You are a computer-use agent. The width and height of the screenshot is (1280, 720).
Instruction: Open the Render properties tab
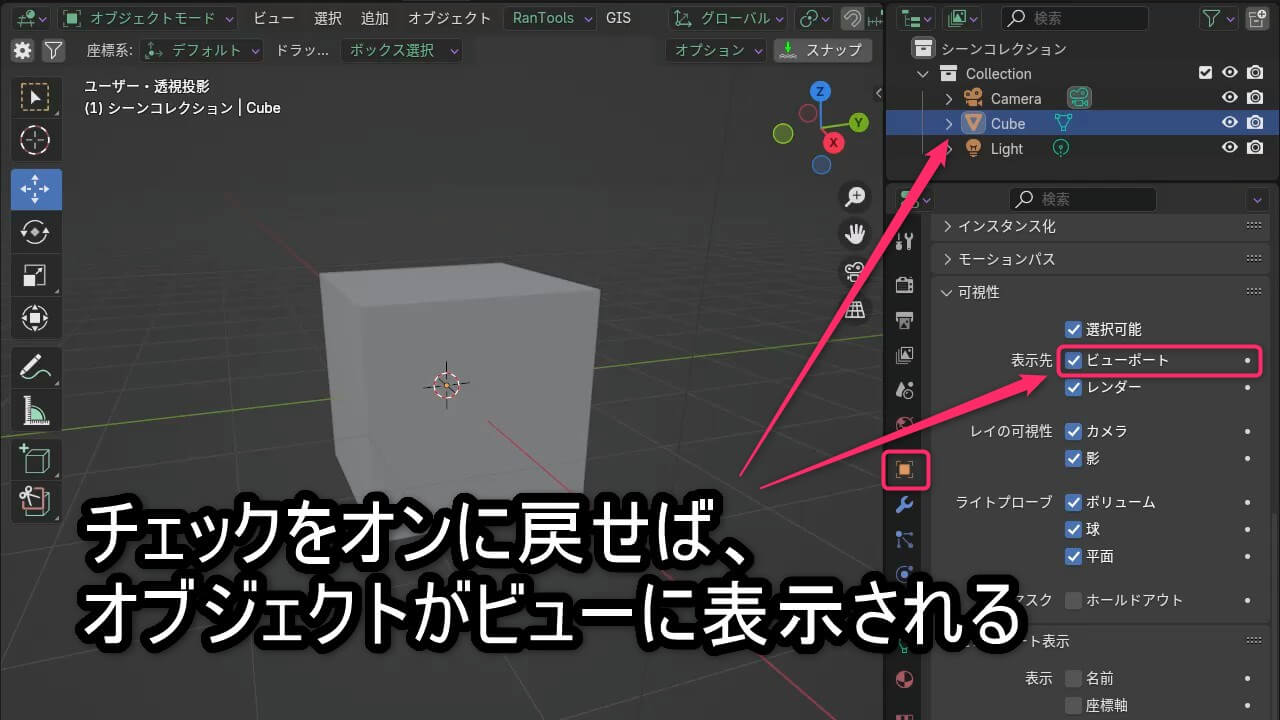coord(905,285)
